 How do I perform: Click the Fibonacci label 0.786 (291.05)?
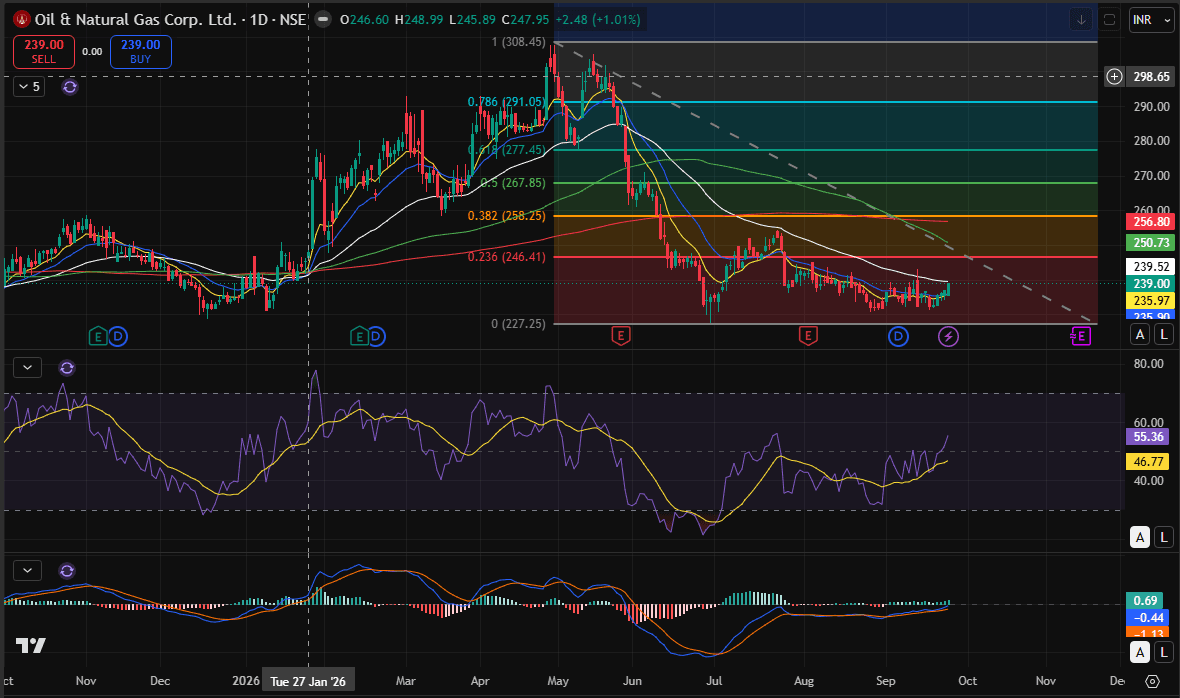[x=506, y=102]
